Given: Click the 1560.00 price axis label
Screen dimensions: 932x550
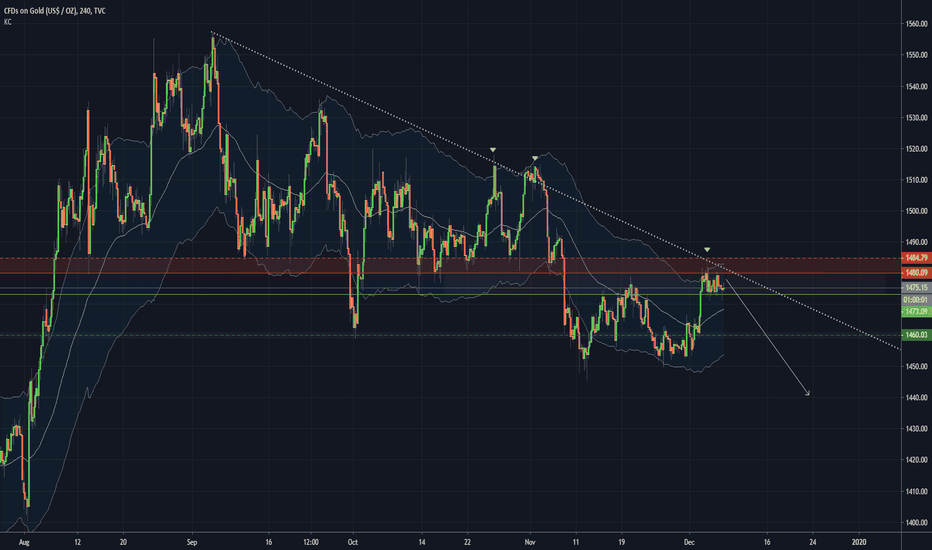Looking at the screenshot, I should (x=917, y=24).
